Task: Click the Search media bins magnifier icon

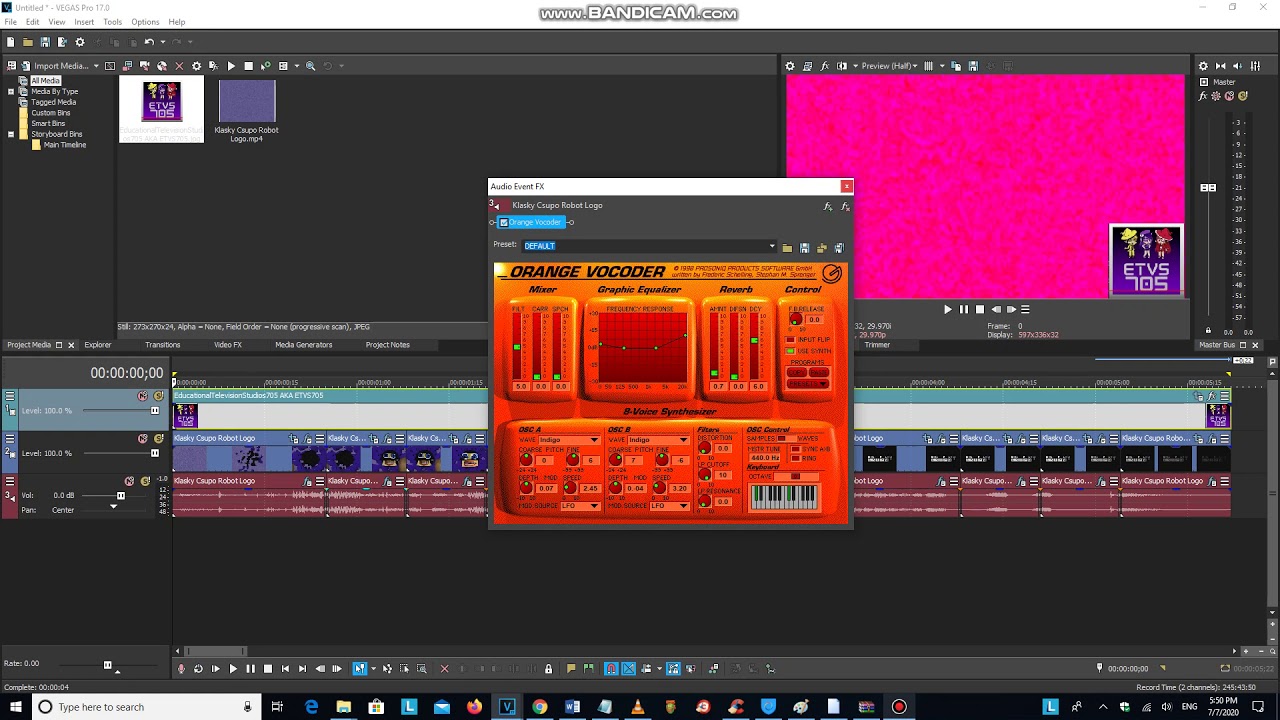Action: [x=310, y=66]
